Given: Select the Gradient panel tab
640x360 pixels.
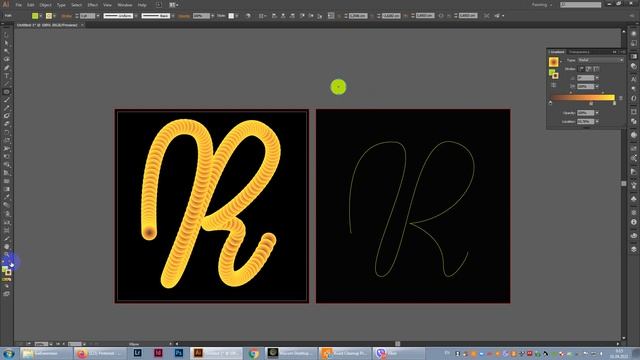Looking at the screenshot, I should pyautogui.click(x=557, y=52).
